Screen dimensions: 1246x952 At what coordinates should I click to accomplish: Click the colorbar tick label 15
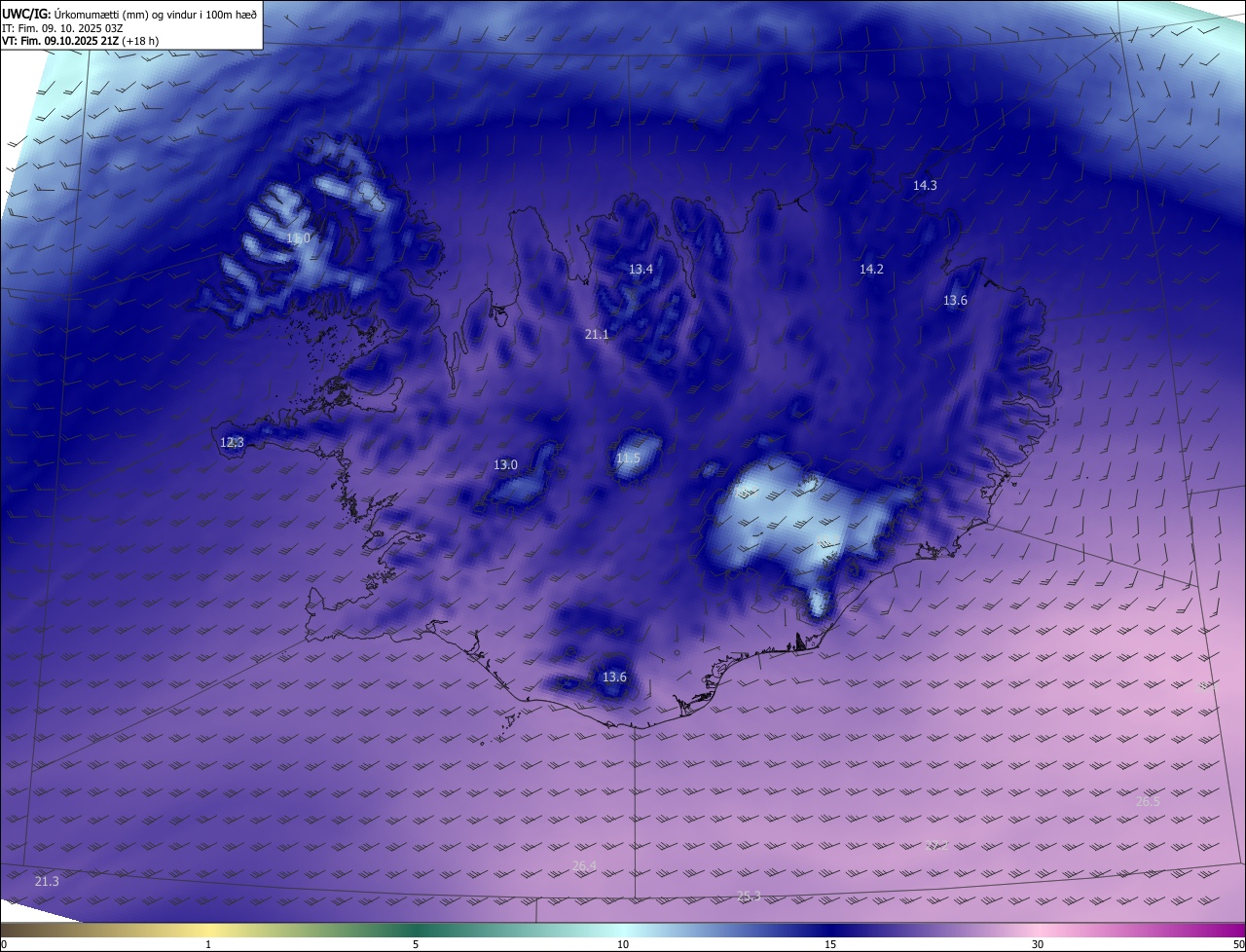coord(830,944)
